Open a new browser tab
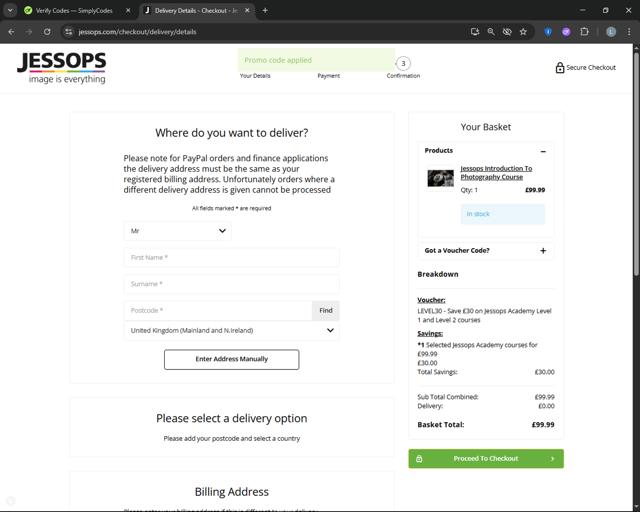This screenshot has width=640, height=512. click(265, 11)
